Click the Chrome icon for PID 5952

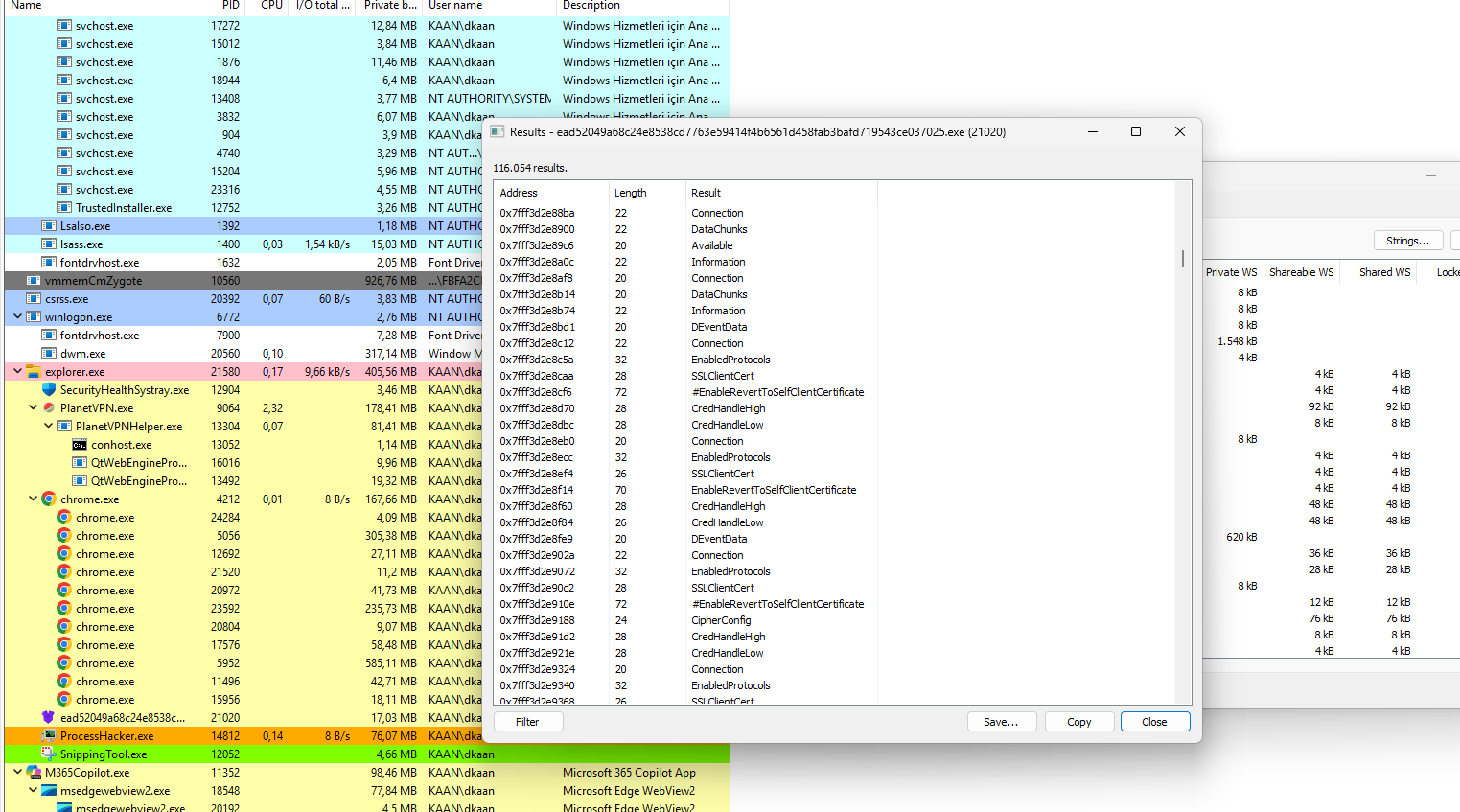(64, 663)
